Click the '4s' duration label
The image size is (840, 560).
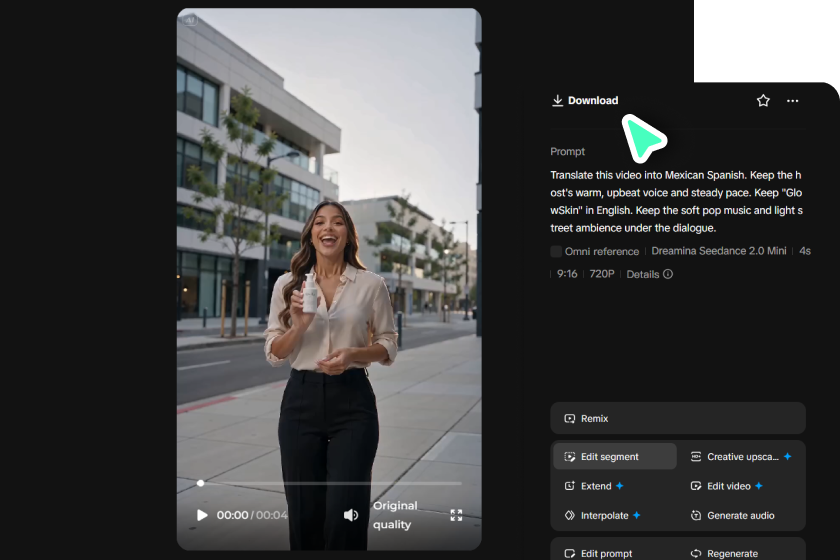[805, 251]
